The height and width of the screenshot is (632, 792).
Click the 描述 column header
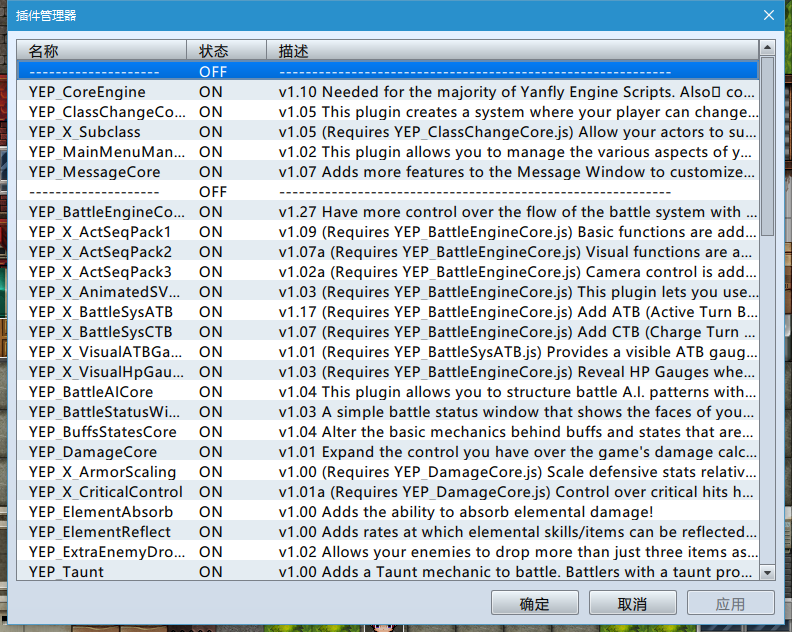point(512,51)
